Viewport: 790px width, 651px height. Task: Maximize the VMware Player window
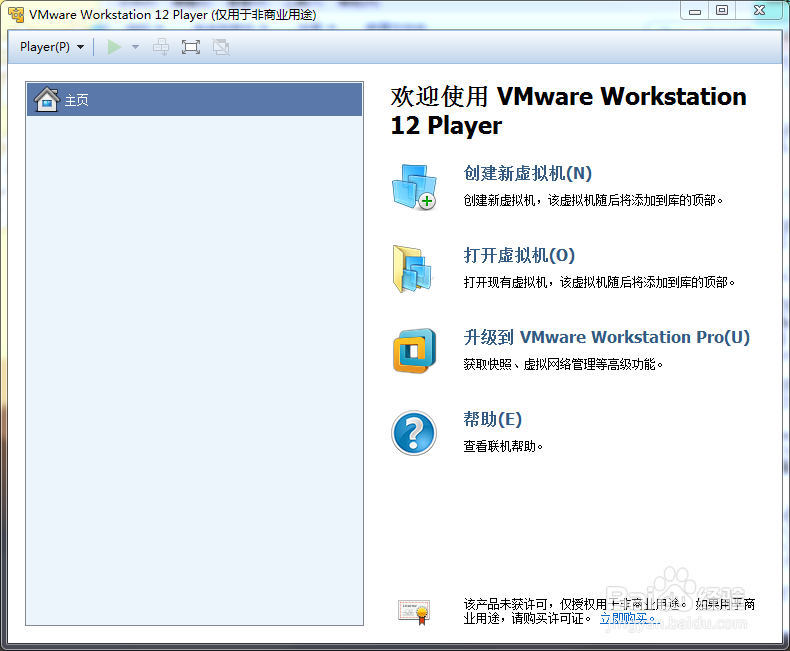(x=722, y=11)
